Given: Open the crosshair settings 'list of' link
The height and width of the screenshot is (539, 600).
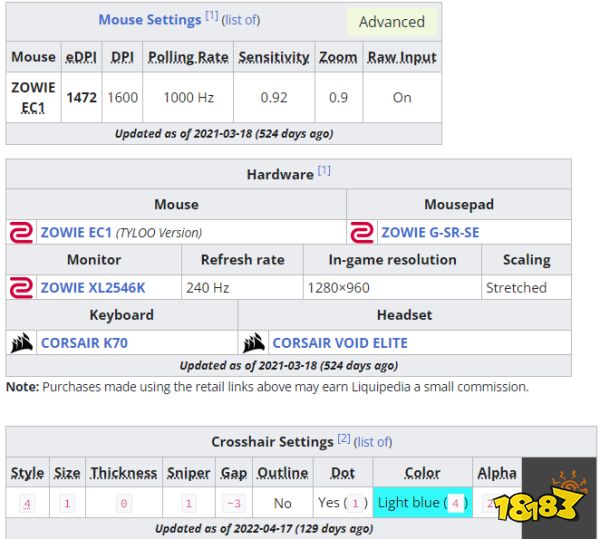Looking at the screenshot, I should click(x=373, y=442).
